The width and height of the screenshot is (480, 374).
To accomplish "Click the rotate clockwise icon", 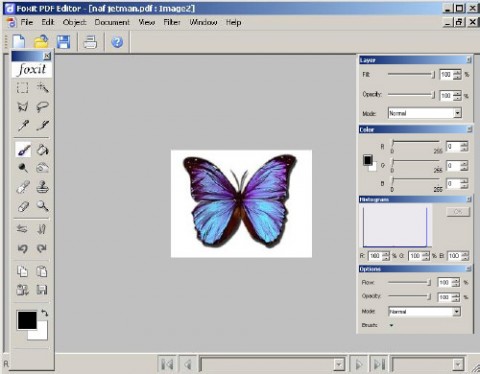I will [x=42, y=248].
